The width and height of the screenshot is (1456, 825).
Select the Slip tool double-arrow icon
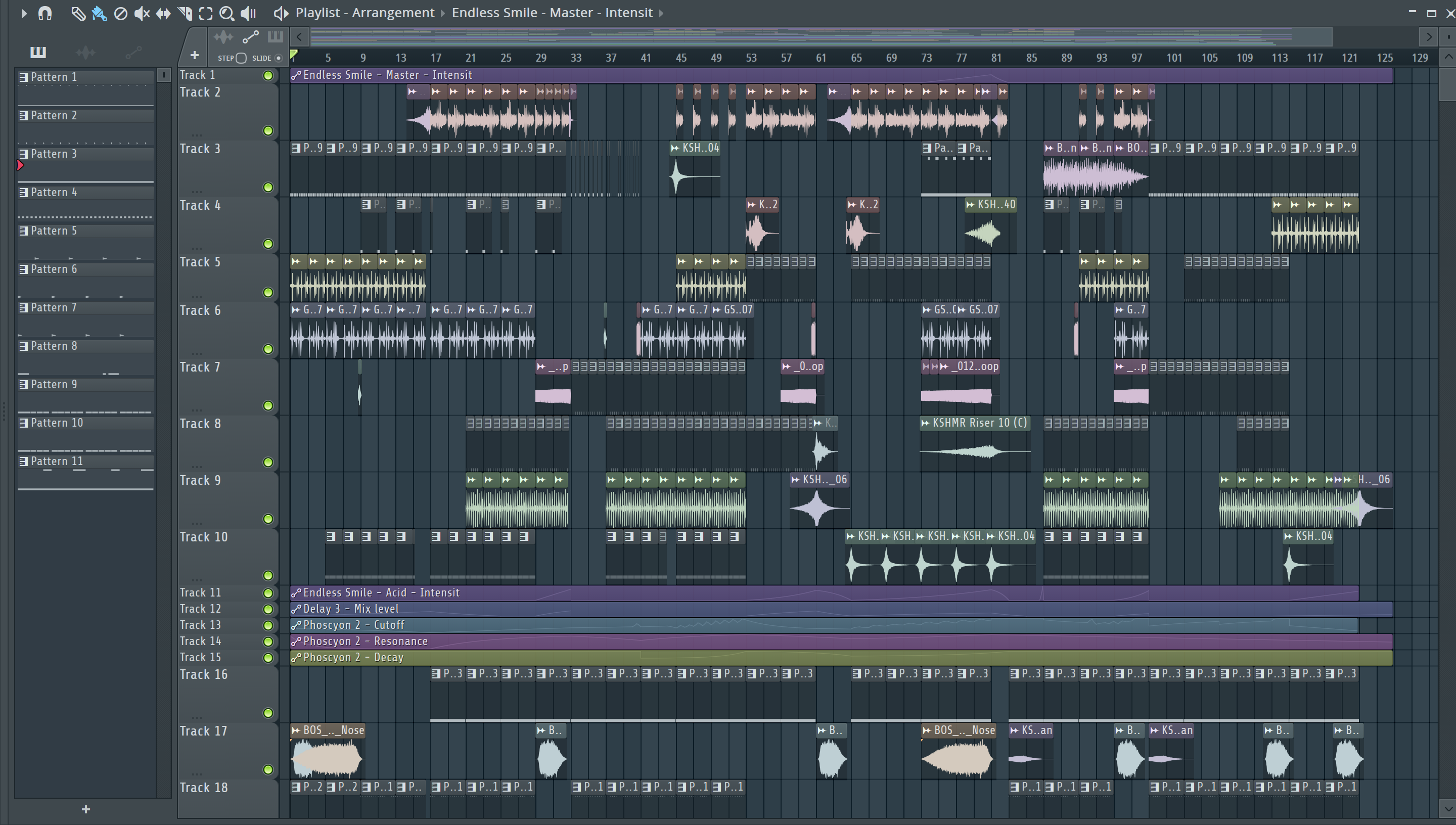pos(163,13)
